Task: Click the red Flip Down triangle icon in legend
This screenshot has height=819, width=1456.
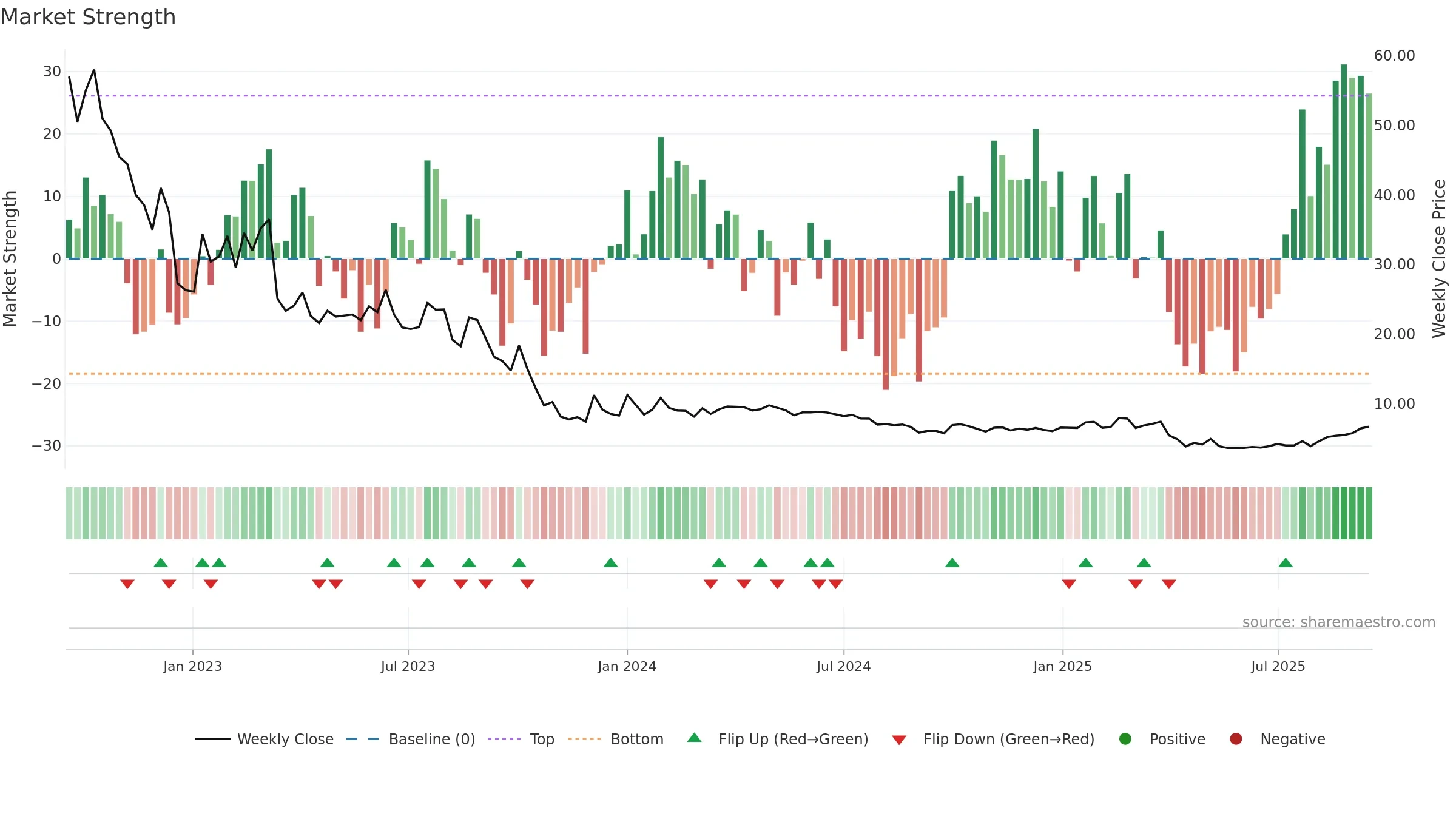Action: coord(899,740)
